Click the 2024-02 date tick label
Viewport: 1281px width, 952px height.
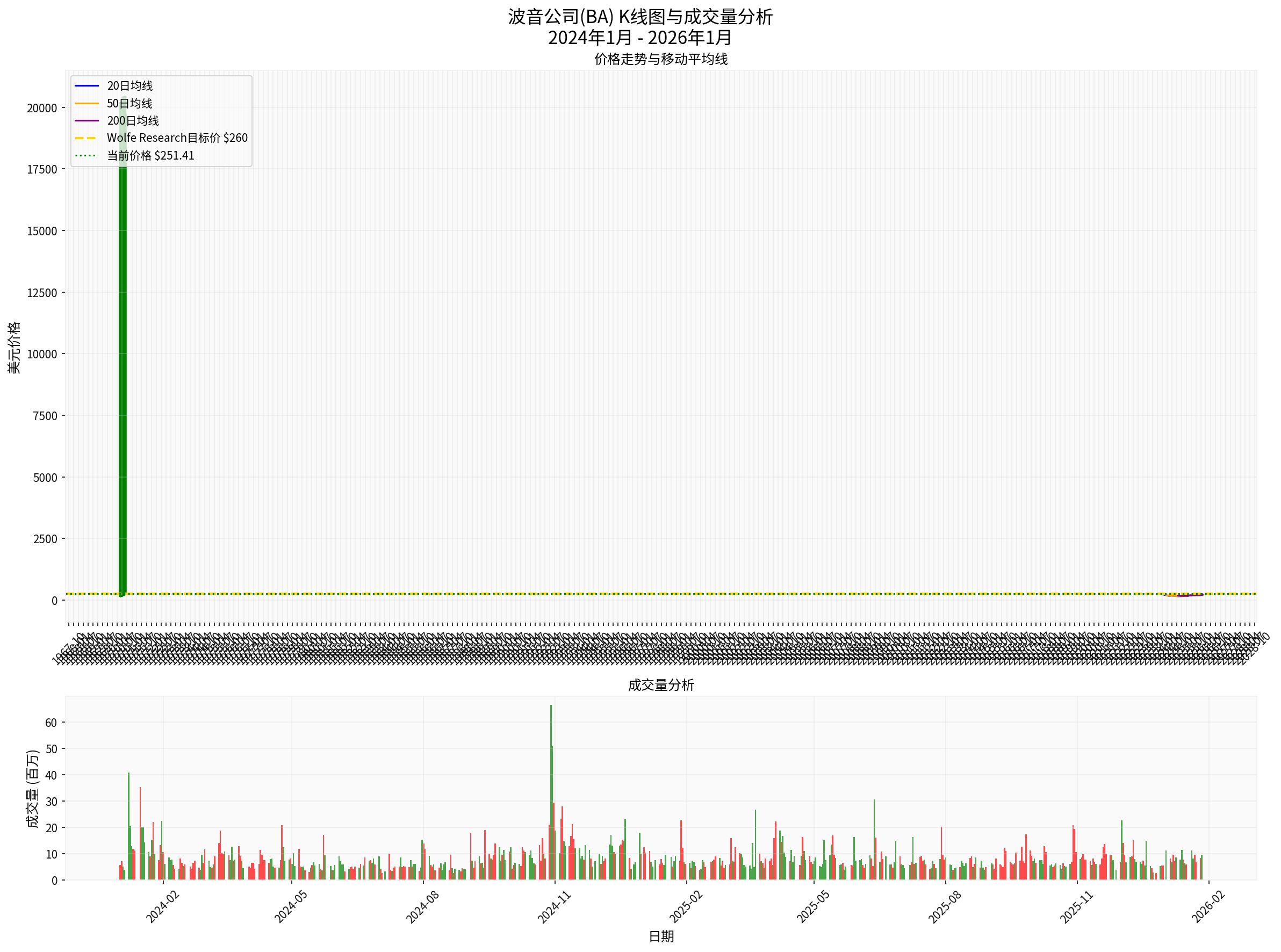[162, 907]
